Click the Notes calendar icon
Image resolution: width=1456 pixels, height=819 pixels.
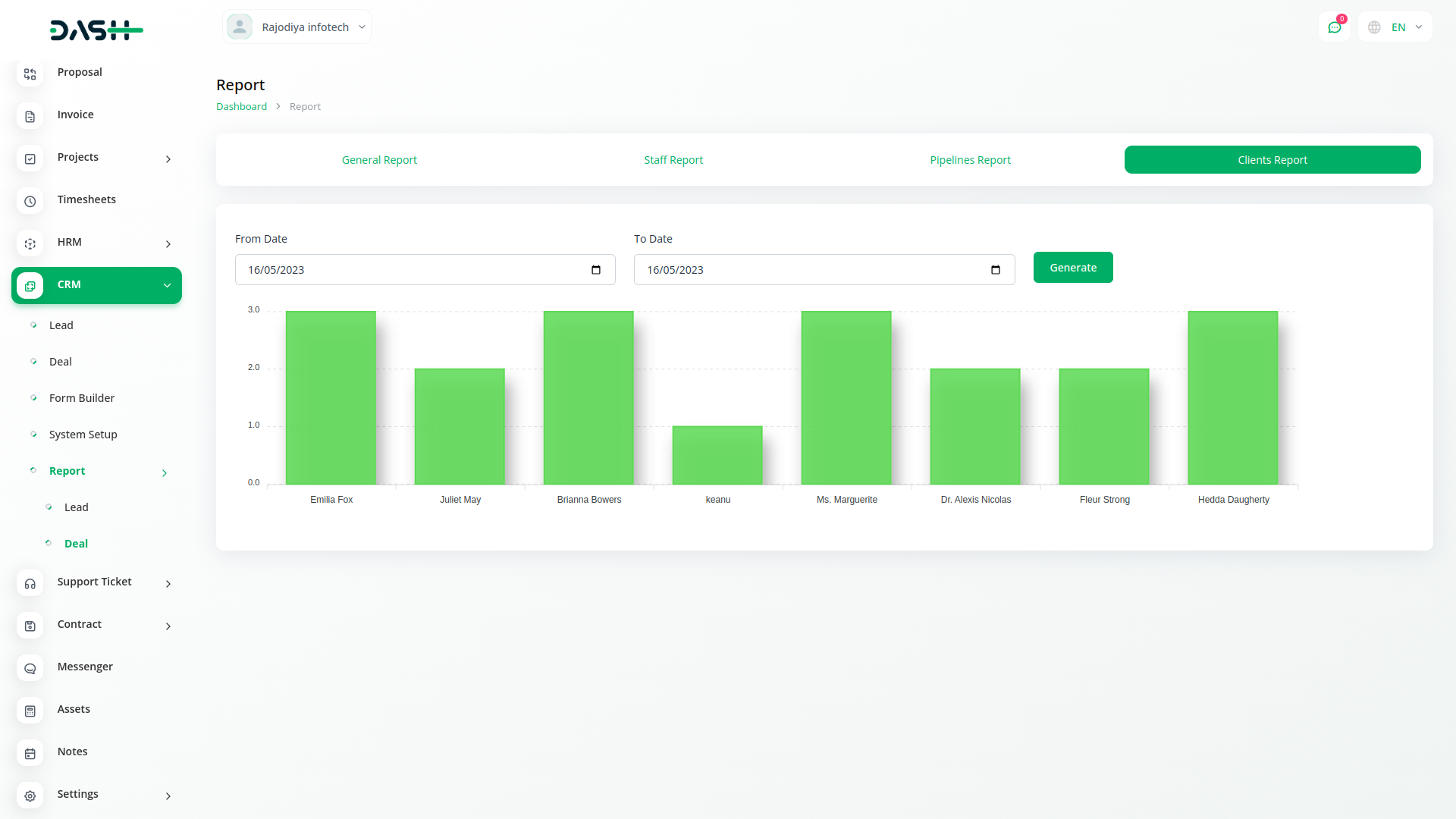[30, 753]
